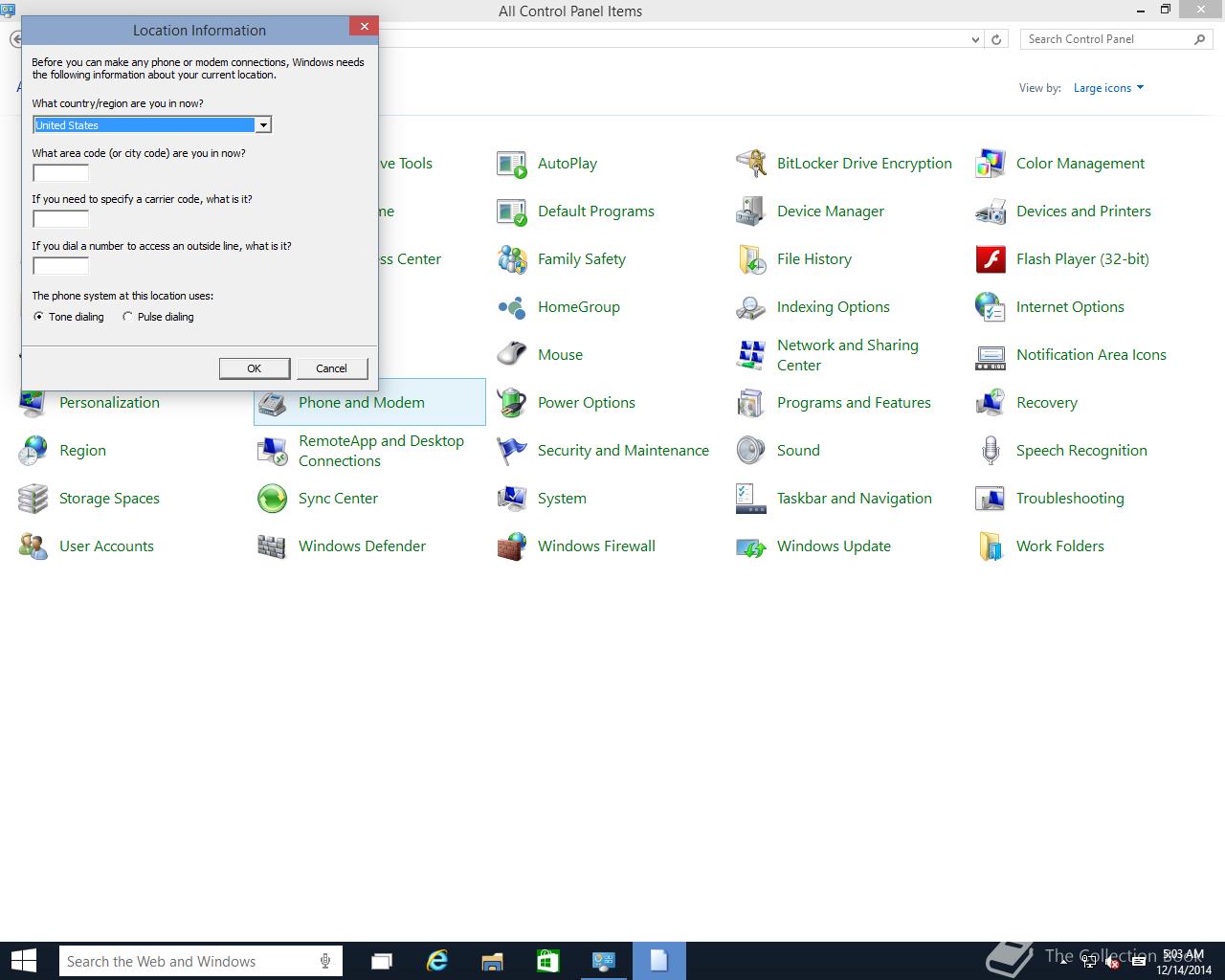Click the Recovery icon
The width and height of the screenshot is (1225, 980).
tap(991, 403)
